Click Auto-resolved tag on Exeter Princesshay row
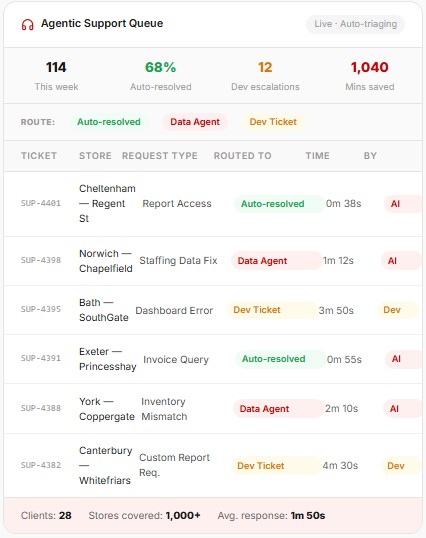Screen dimensions: 426x538 [280, 359]
